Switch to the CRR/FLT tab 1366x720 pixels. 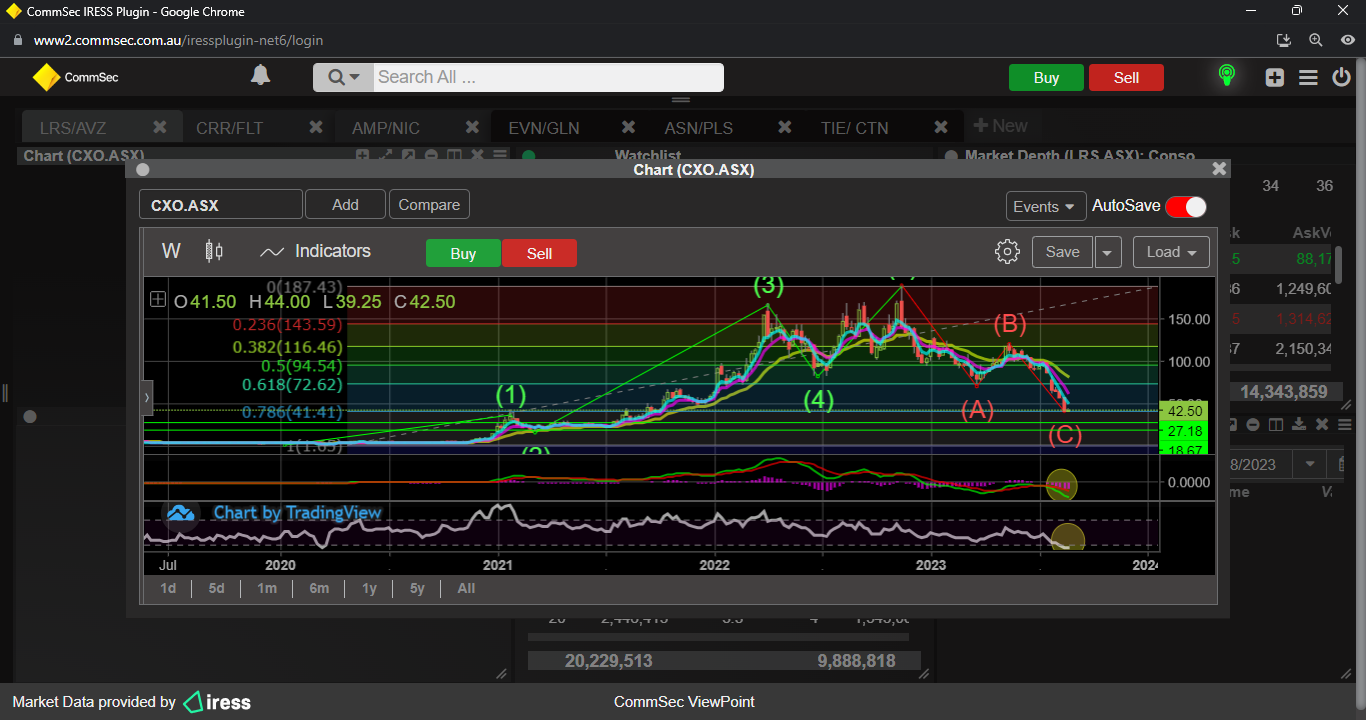pyautogui.click(x=230, y=128)
